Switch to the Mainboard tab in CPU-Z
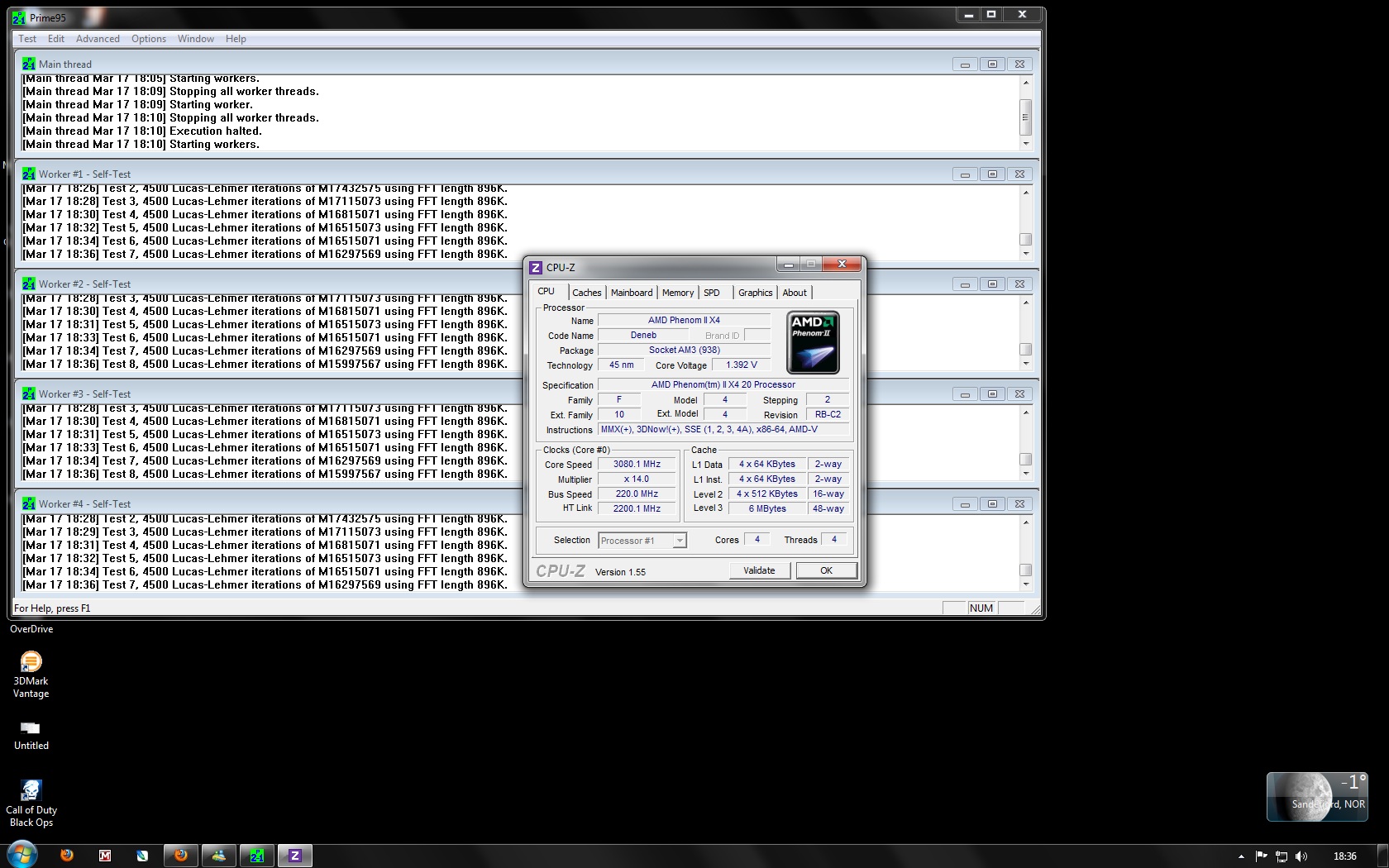 click(x=632, y=293)
